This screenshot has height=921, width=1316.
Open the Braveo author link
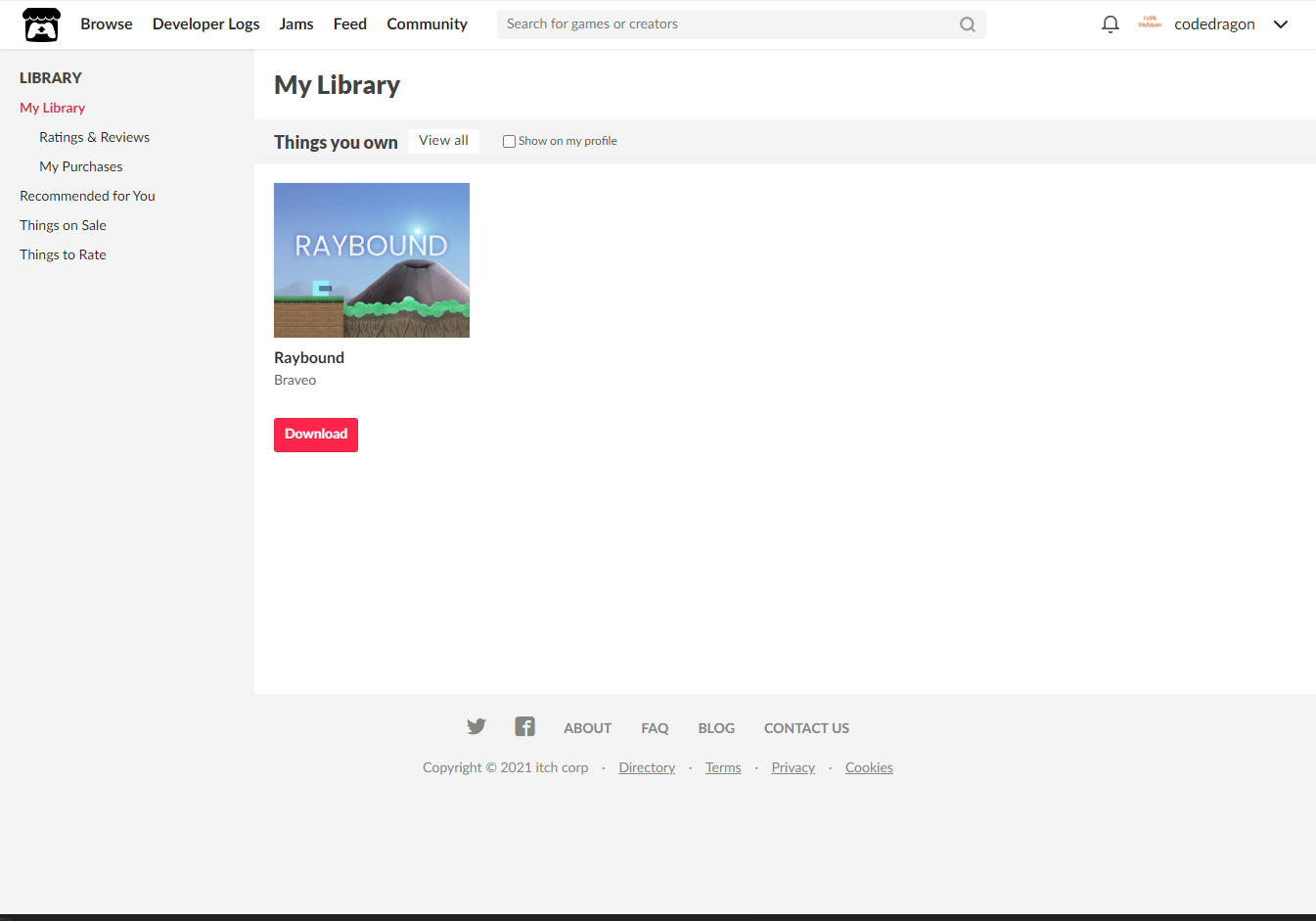(x=295, y=380)
